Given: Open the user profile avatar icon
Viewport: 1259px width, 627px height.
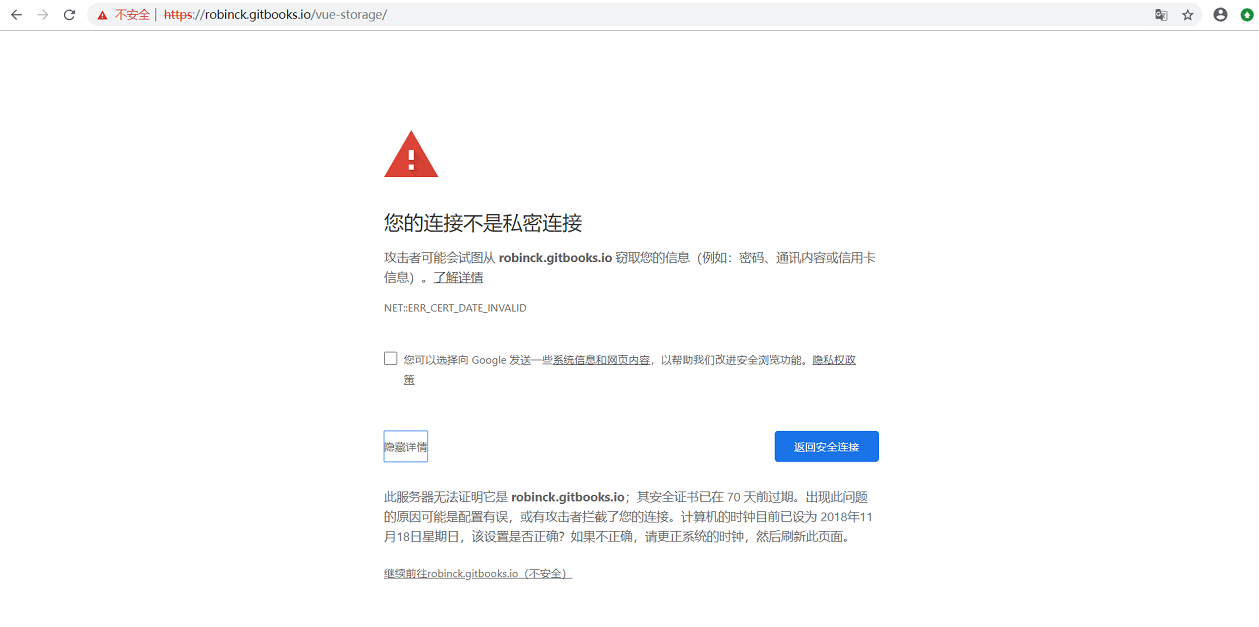Looking at the screenshot, I should [x=1220, y=15].
